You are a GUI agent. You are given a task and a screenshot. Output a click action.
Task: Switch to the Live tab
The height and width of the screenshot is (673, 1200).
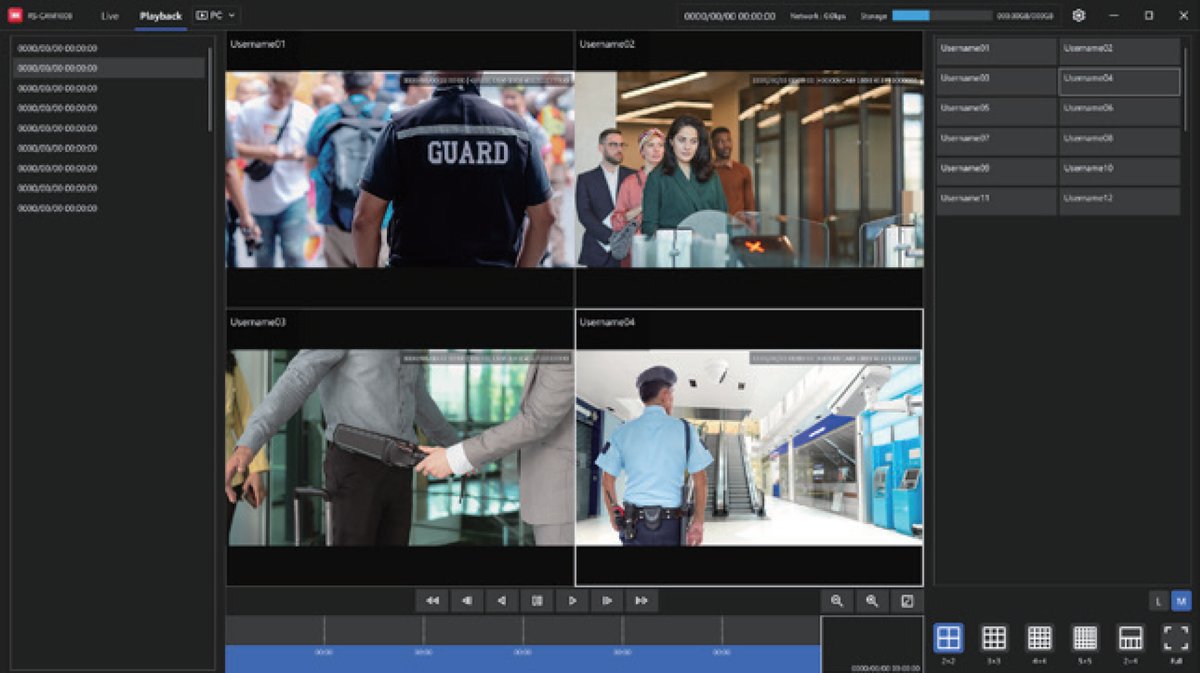pyautogui.click(x=110, y=16)
